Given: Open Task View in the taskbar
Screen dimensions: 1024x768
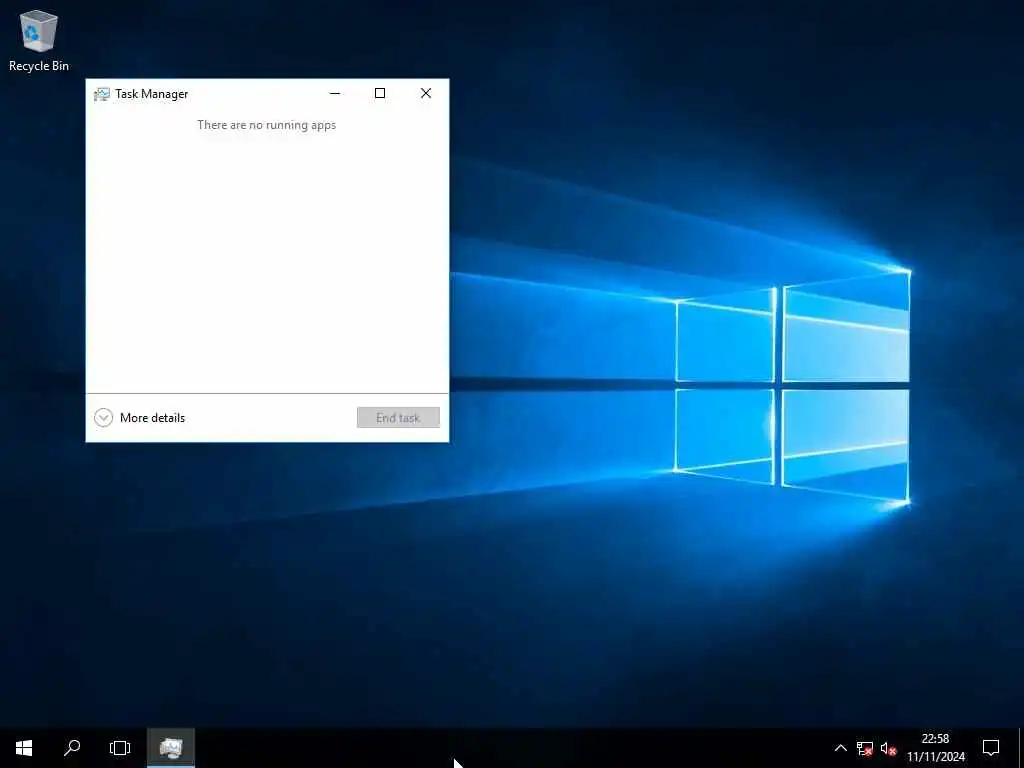Looking at the screenshot, I should [120, 748].
